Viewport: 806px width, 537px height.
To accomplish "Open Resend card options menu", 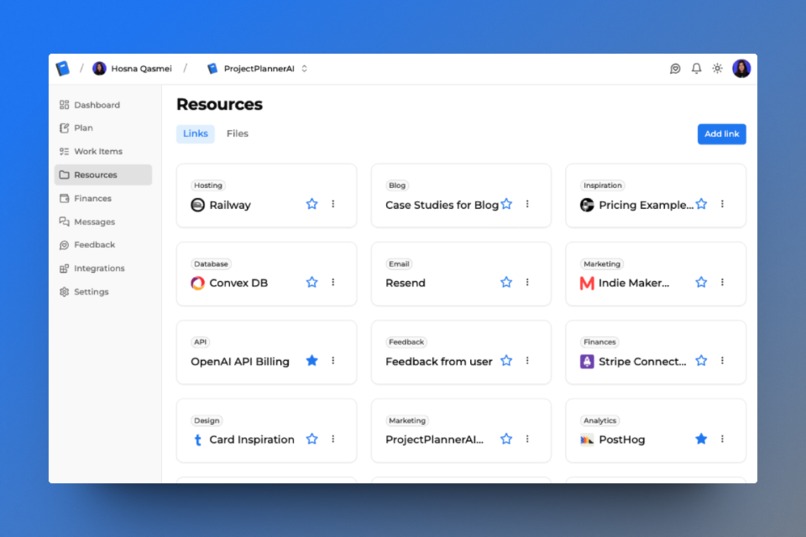I will (527, 282).
